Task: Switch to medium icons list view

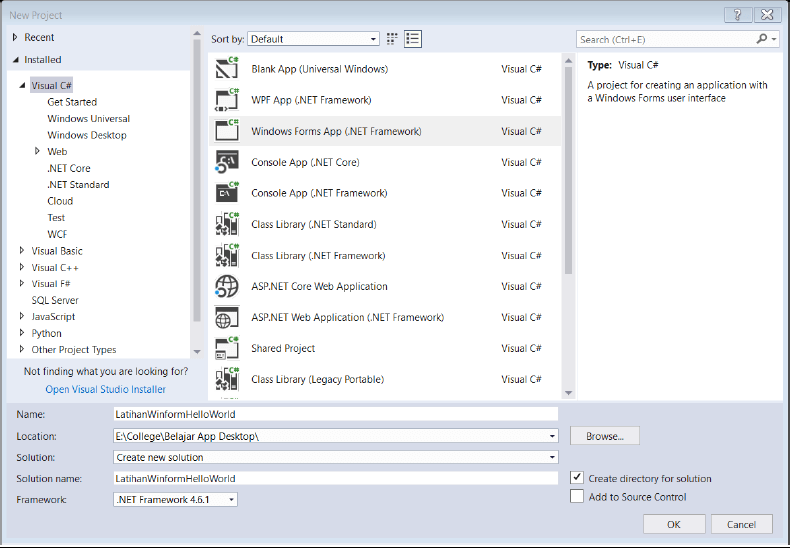Action: (413, 39)
